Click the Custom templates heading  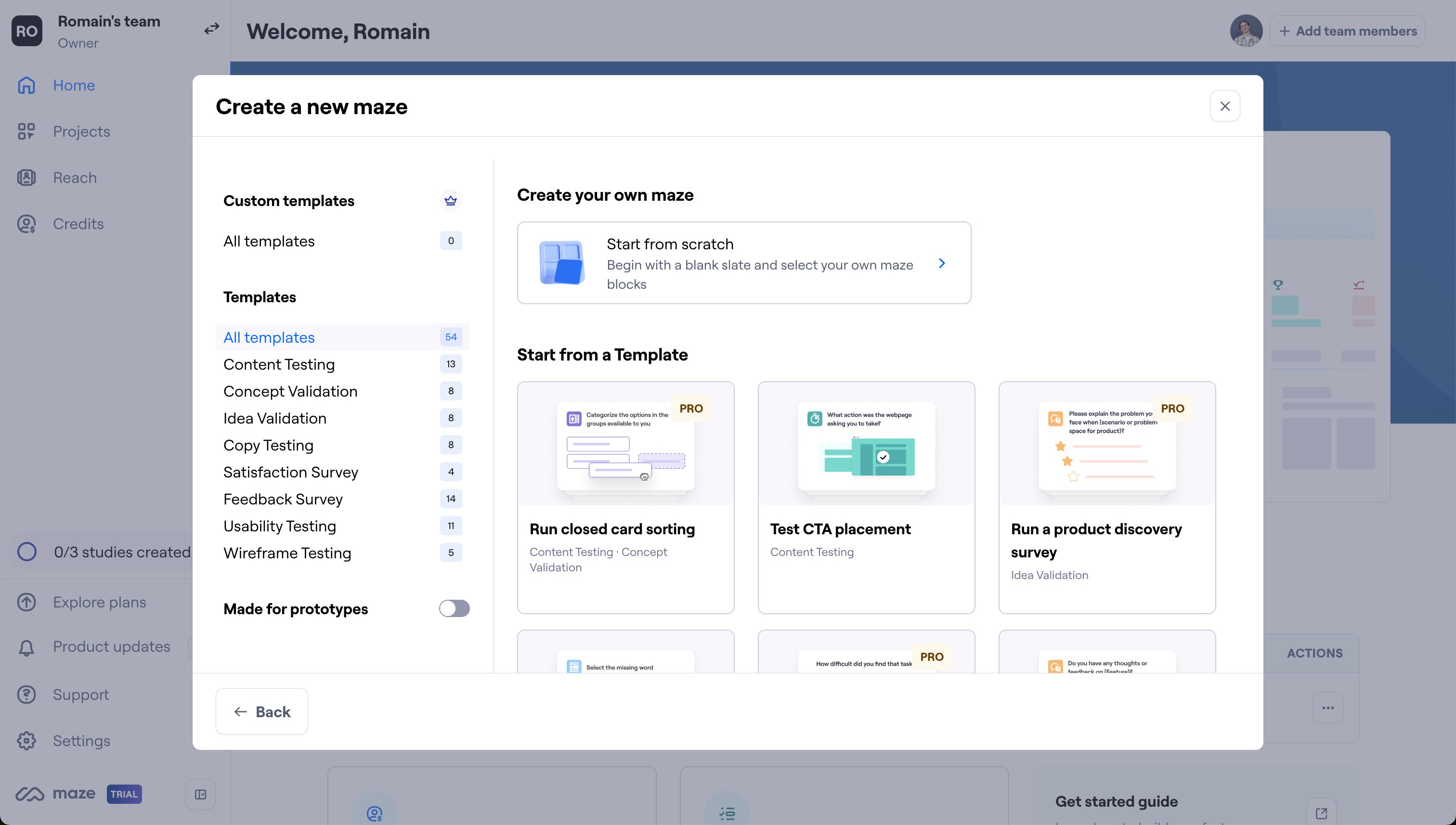[288, 201]
